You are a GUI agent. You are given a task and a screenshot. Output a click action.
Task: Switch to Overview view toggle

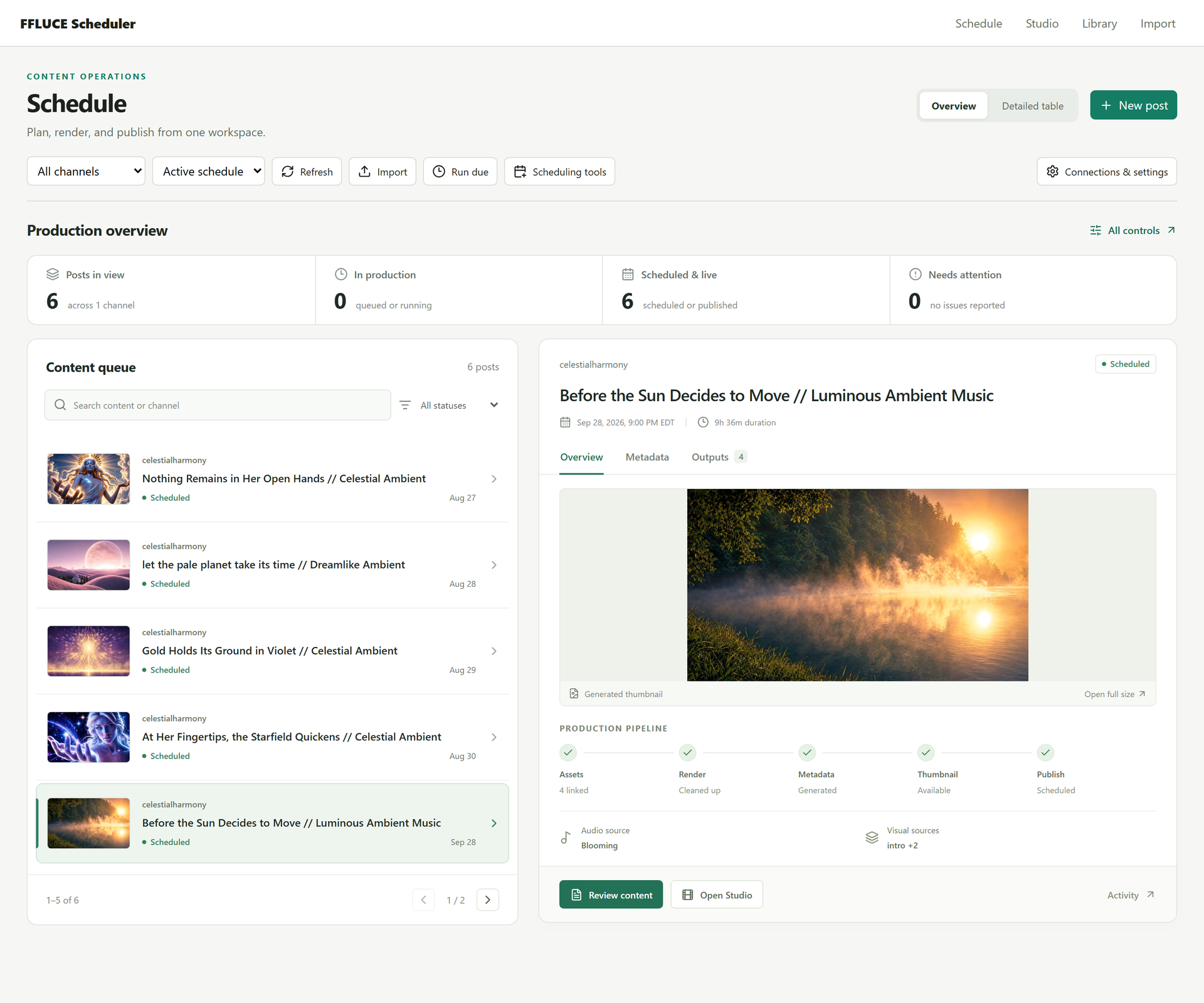click(x=953, y=105)
